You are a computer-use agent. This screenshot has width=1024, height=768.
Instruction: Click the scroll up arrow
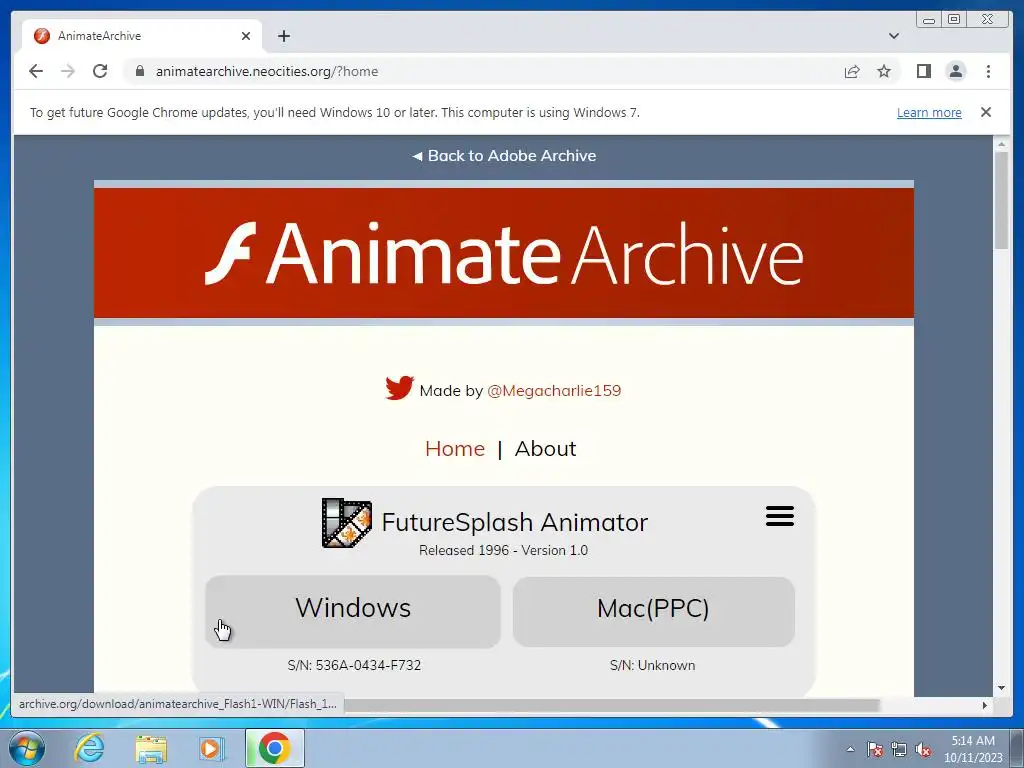[1001, 144]
